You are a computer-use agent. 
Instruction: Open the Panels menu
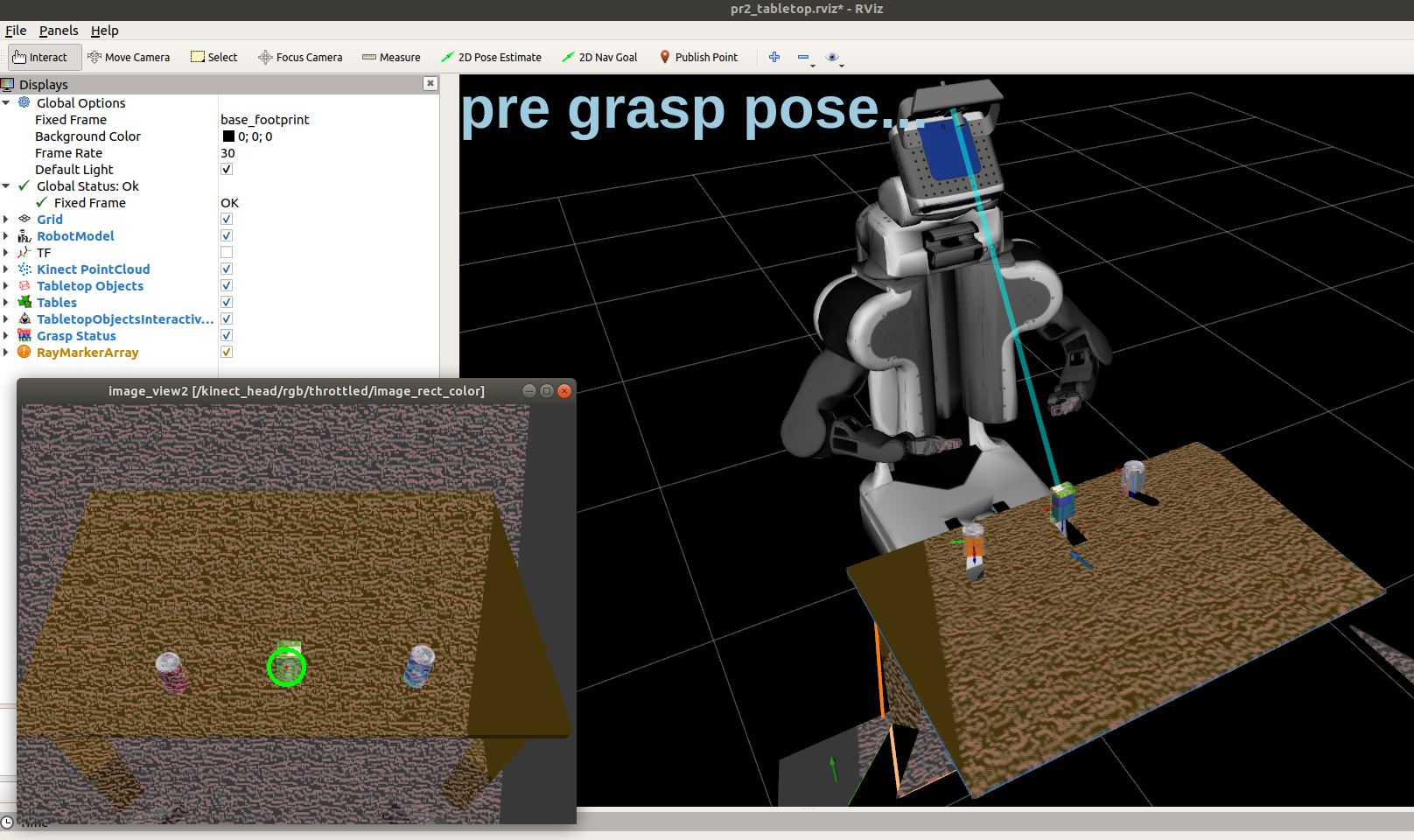tap(59, 31)
